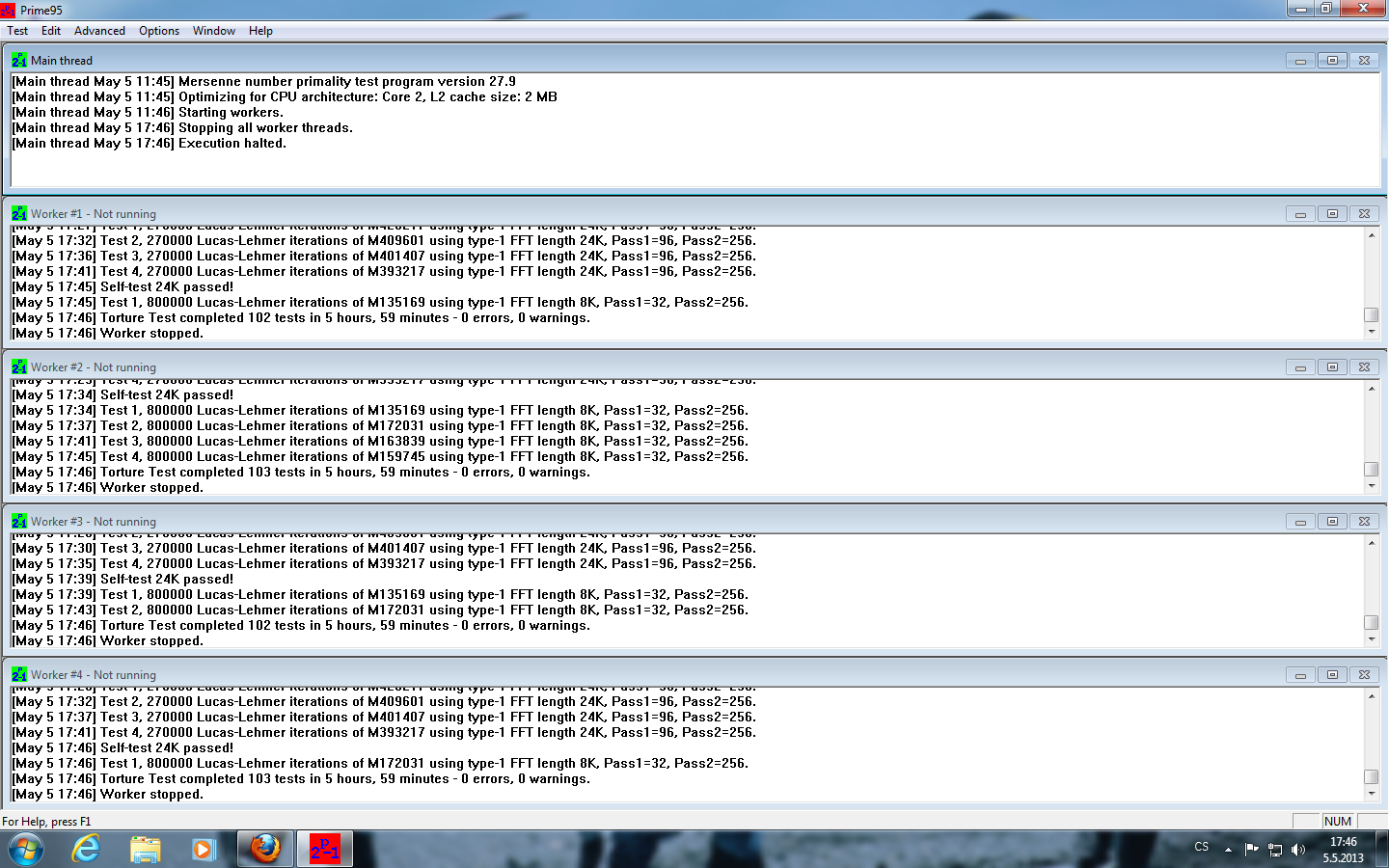Click the Worker #1 window icon
Screen dimensions: 1389x868
pos(19,214)
